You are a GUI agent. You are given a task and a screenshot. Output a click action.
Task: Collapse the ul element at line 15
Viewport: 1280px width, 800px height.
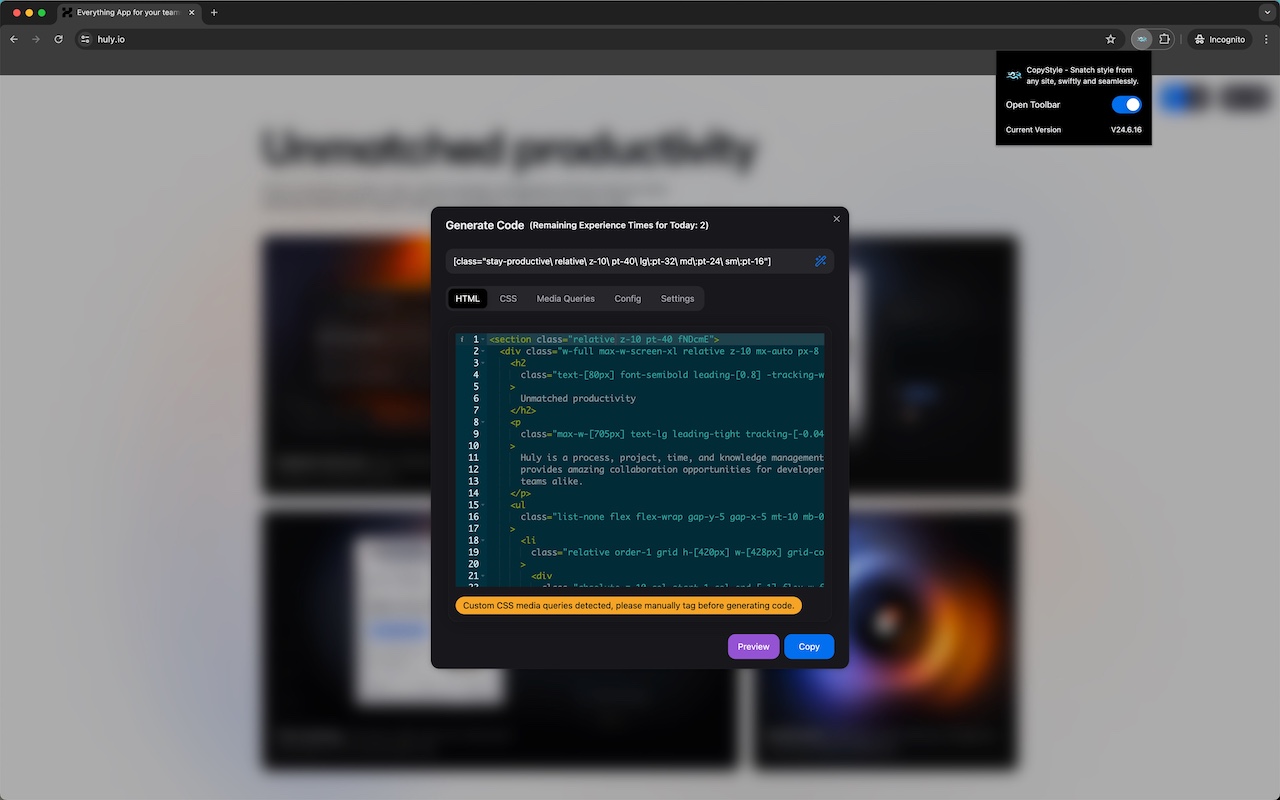tap(484, 505)
